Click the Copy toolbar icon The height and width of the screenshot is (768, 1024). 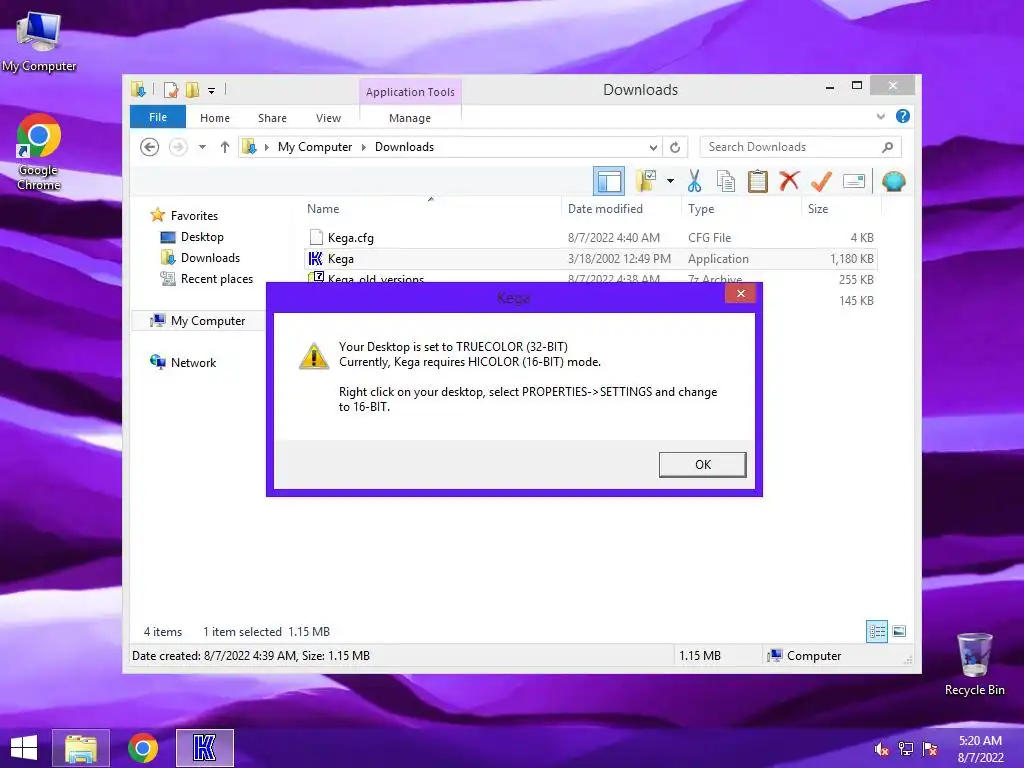coord(726,181)
